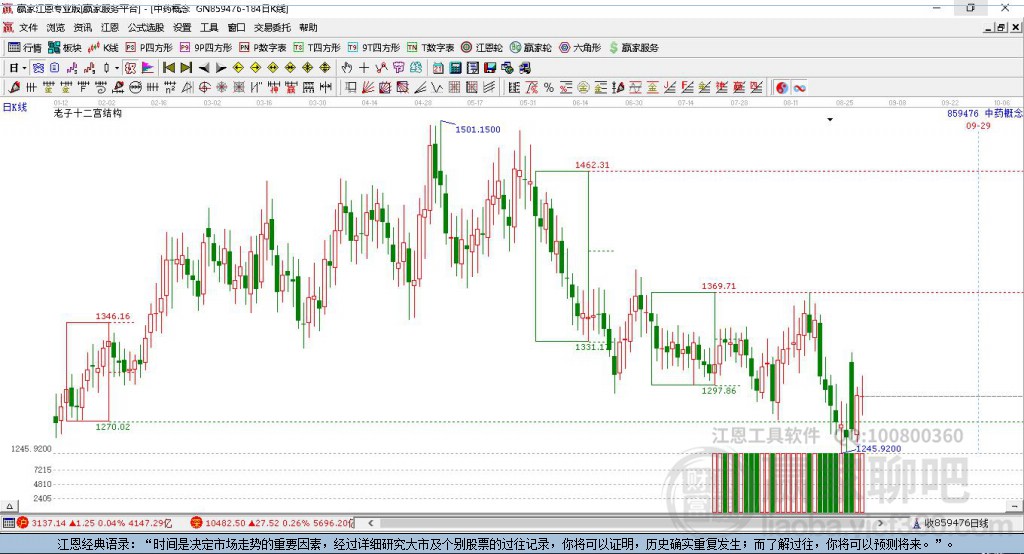Open the 设置 menu
This screenshot has height=554, width=1024.
point(182,27)
